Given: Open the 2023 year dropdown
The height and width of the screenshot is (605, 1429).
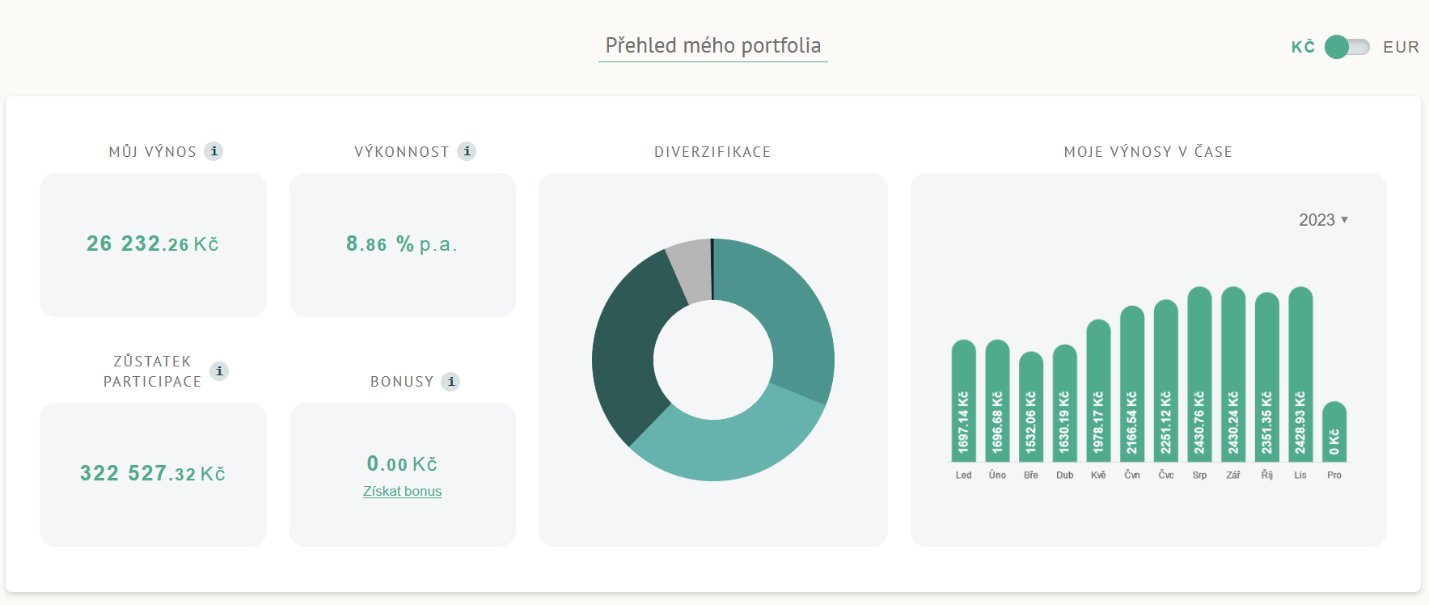Looking at the screenshot, I should [x=1323, y=220].
